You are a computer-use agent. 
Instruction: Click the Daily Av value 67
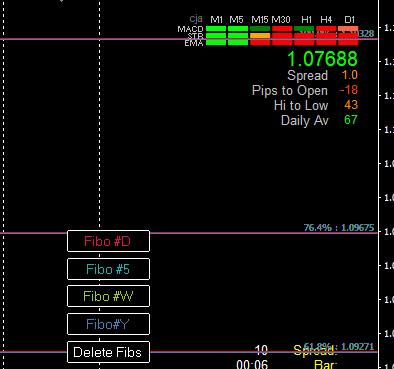pos(351,120)
